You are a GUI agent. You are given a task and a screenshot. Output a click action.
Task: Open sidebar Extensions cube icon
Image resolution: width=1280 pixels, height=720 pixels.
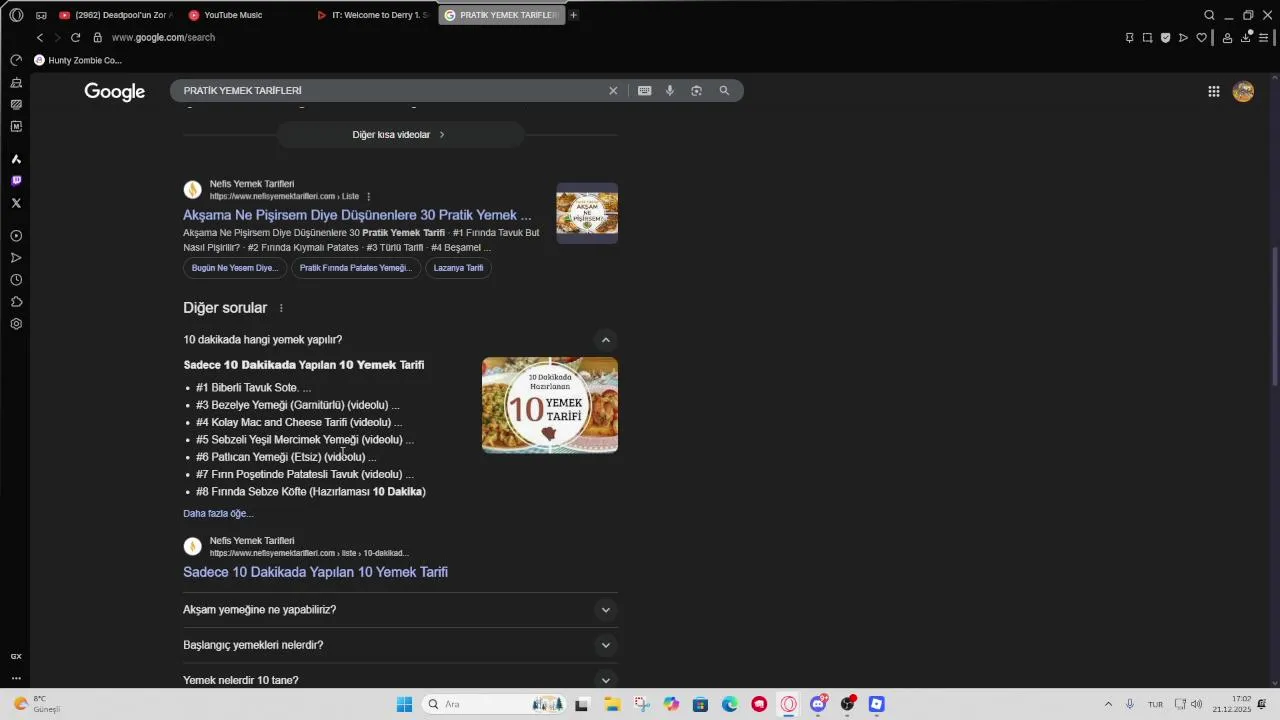click(16, 302)
